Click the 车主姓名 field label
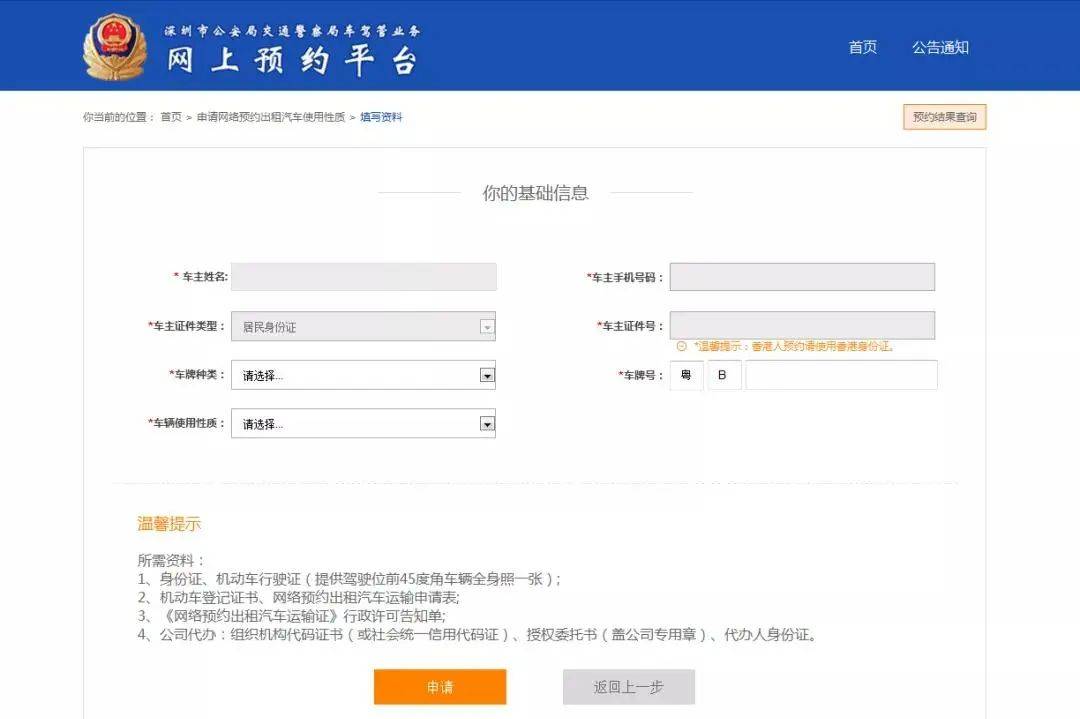The height and width of the screenshot is (719, 1080). tap(200, 277)
